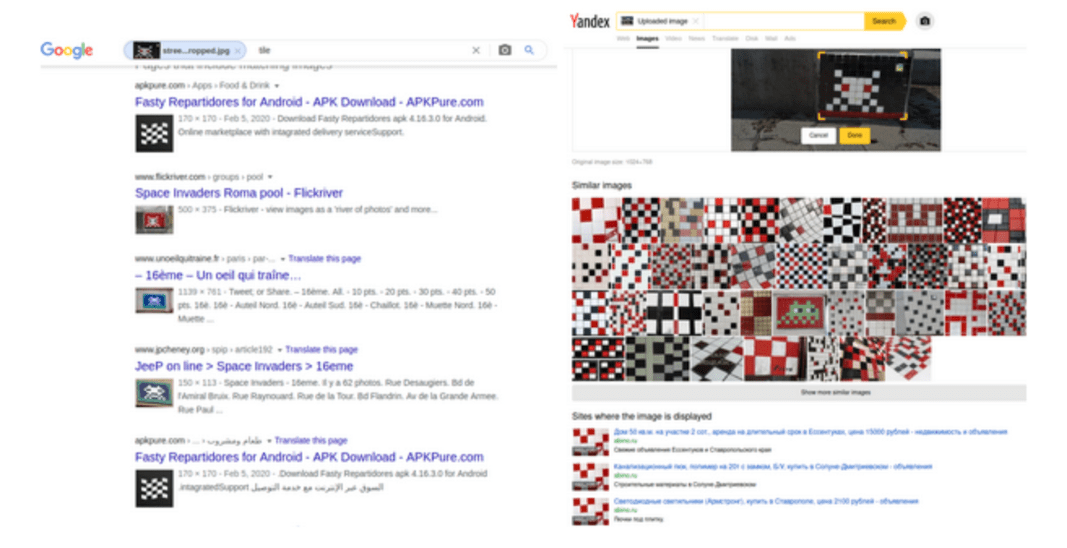Click the 'Similar images' heading
This screenshot has height=548, width=1067.
[602, 185]
